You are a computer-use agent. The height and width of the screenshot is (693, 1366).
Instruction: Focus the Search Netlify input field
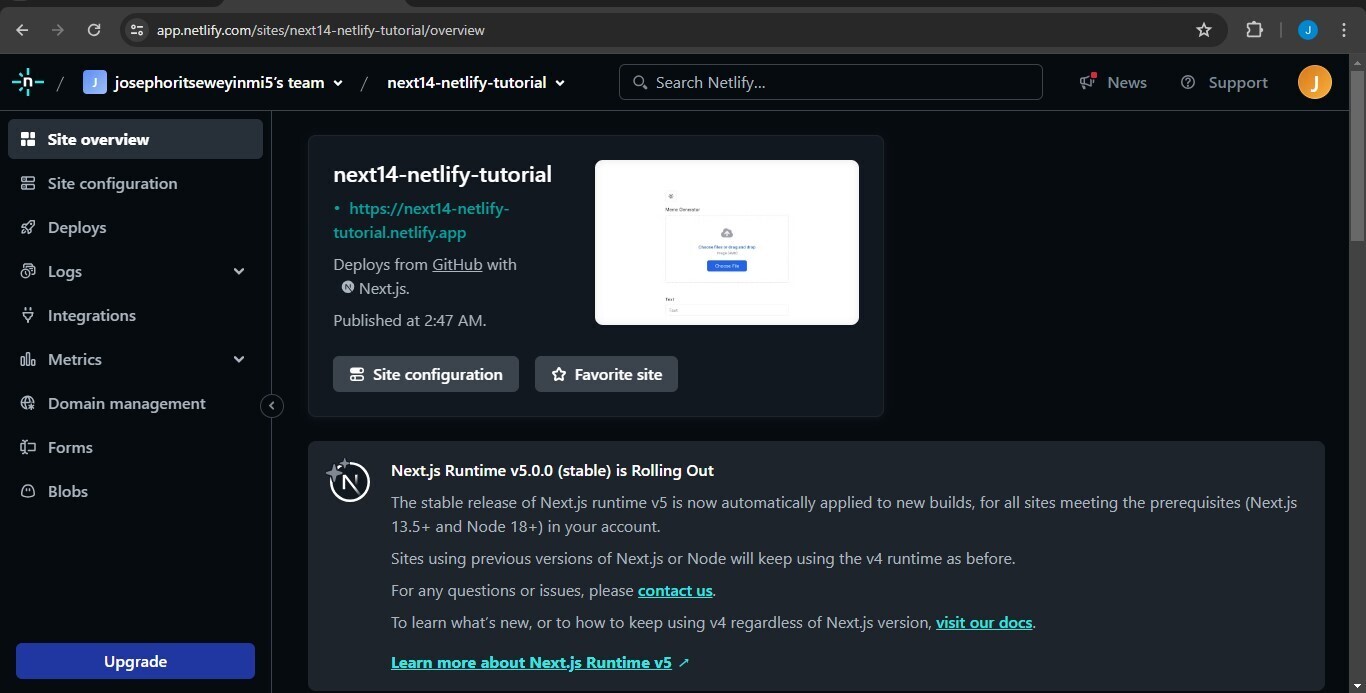tap(831, 82)
